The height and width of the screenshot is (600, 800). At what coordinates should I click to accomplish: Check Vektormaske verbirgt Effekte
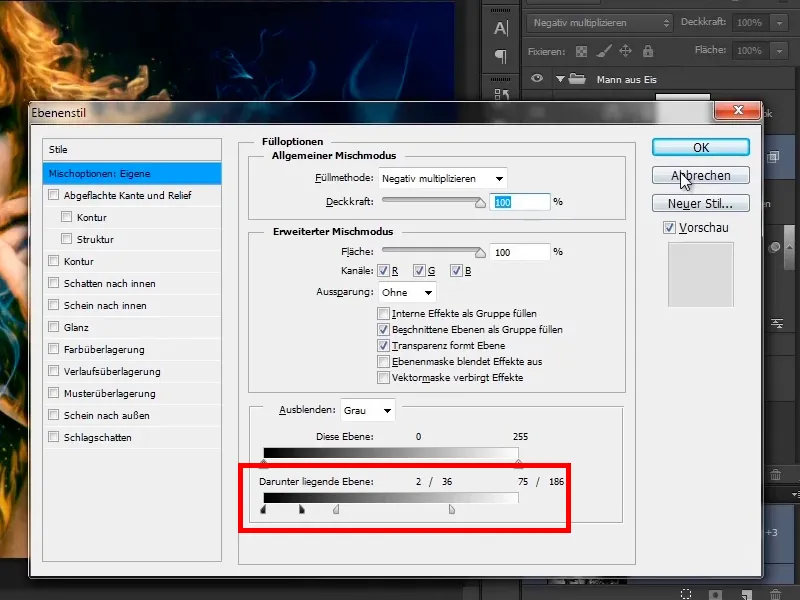[x=383, y=378]
